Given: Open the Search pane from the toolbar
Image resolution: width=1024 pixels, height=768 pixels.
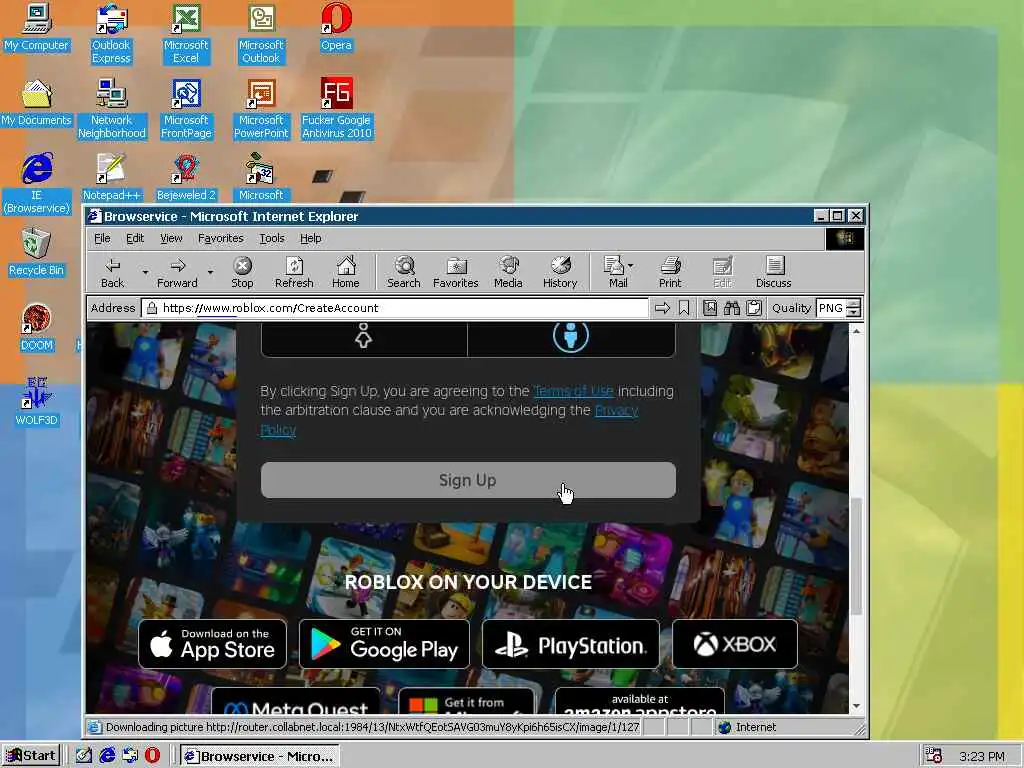Looking at the screenshot, I should 404,272.
